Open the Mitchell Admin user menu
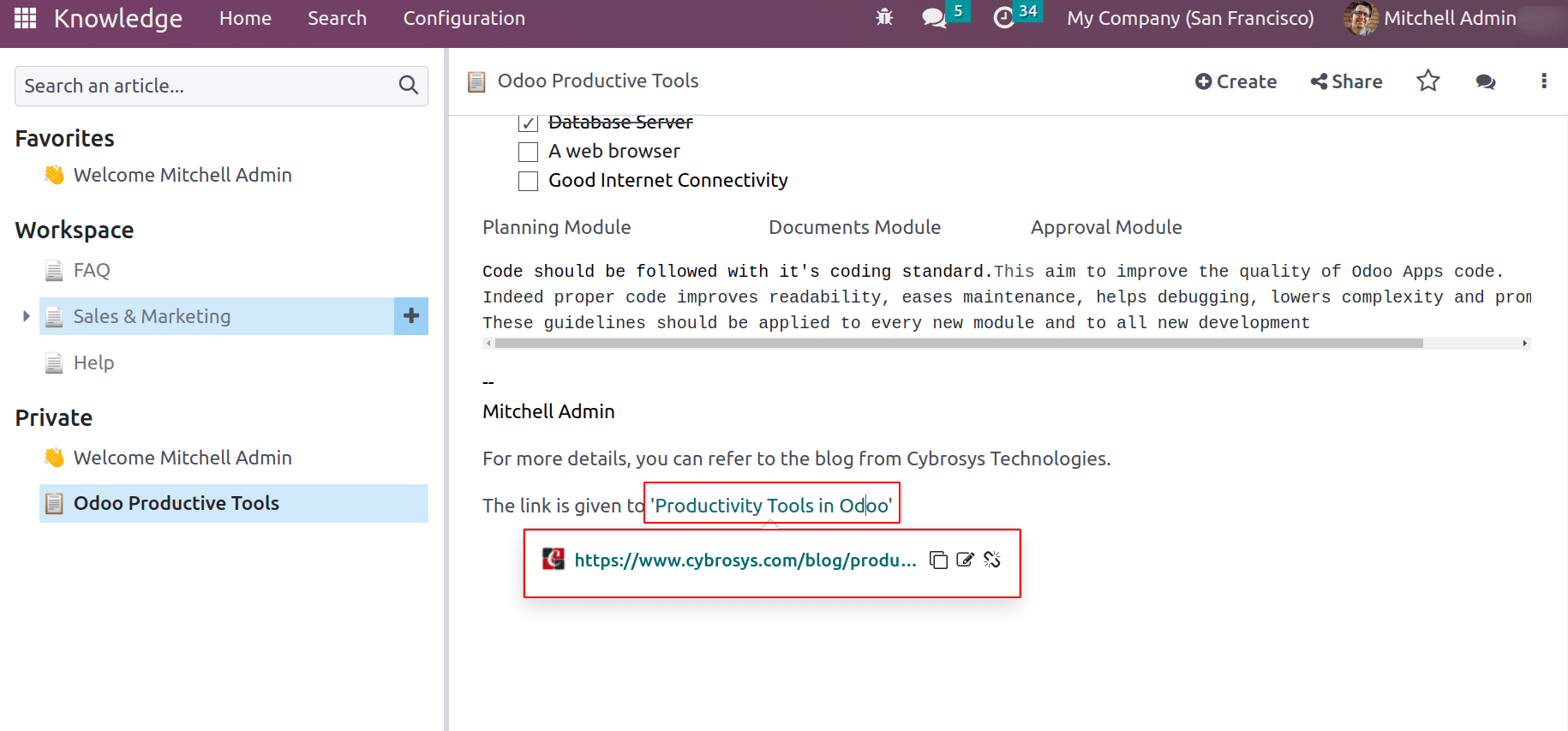 [x=1431, y=18]
